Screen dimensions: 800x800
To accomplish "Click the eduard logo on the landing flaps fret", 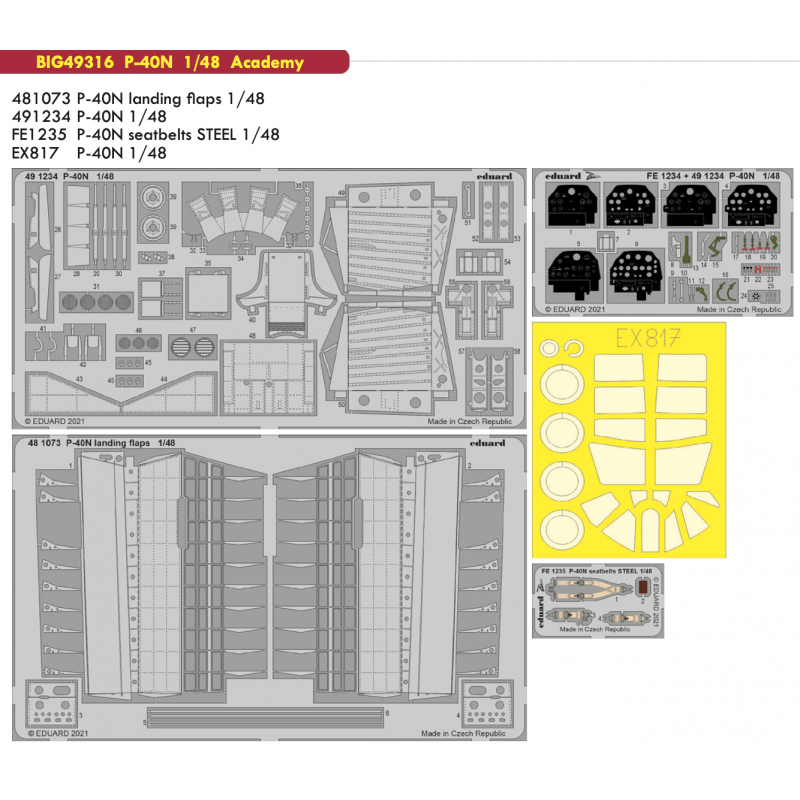I will point(487,443).
